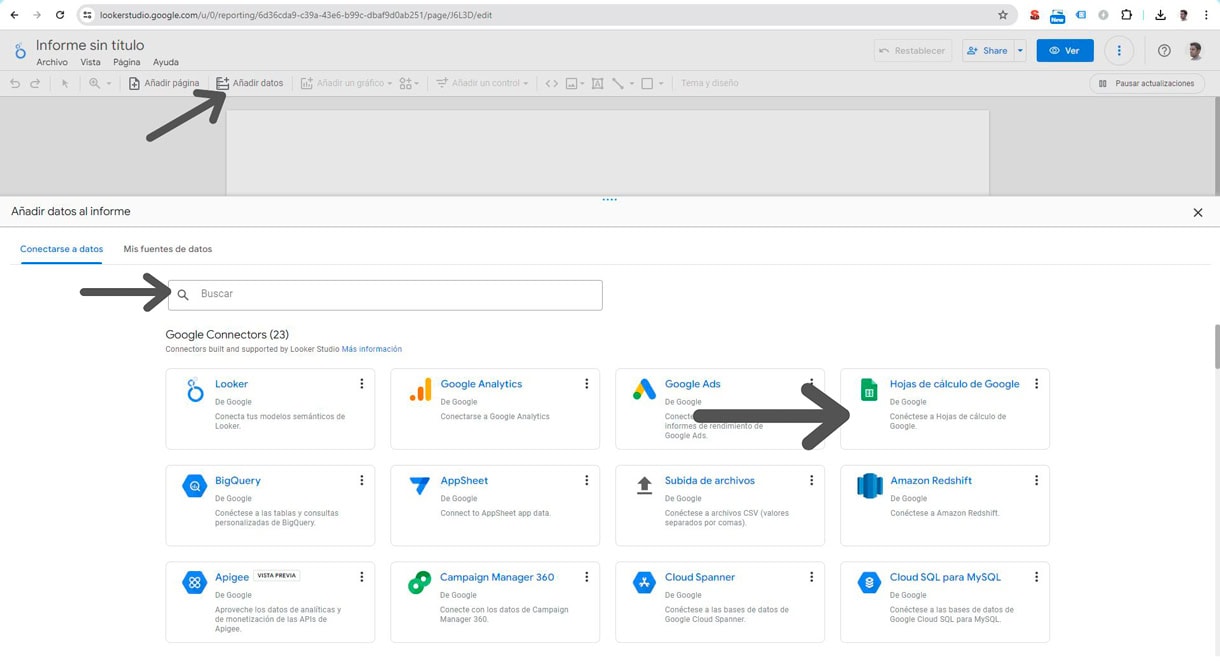Click the three-dot more options circle icon
The image size is (1220, 661).
coord(1117,50)
